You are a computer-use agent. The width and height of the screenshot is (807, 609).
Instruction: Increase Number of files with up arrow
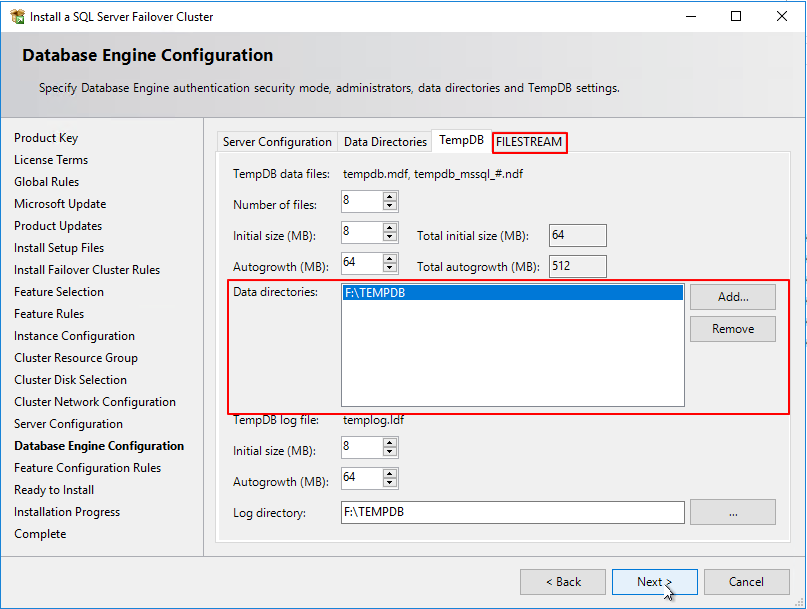tap(390, 196)
